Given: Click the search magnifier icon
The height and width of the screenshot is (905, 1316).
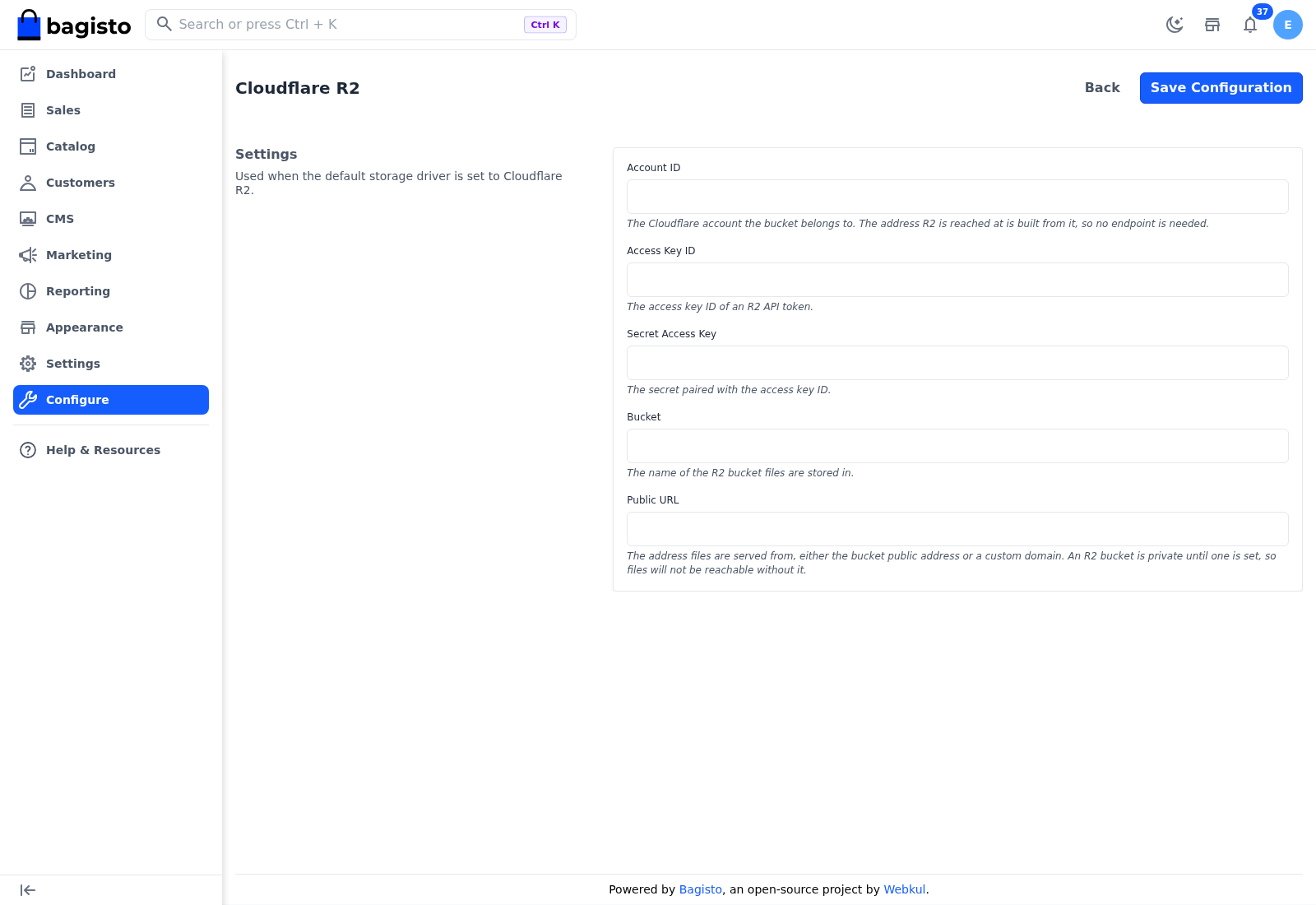Looking at the screenshot, I should click(164, 24).
